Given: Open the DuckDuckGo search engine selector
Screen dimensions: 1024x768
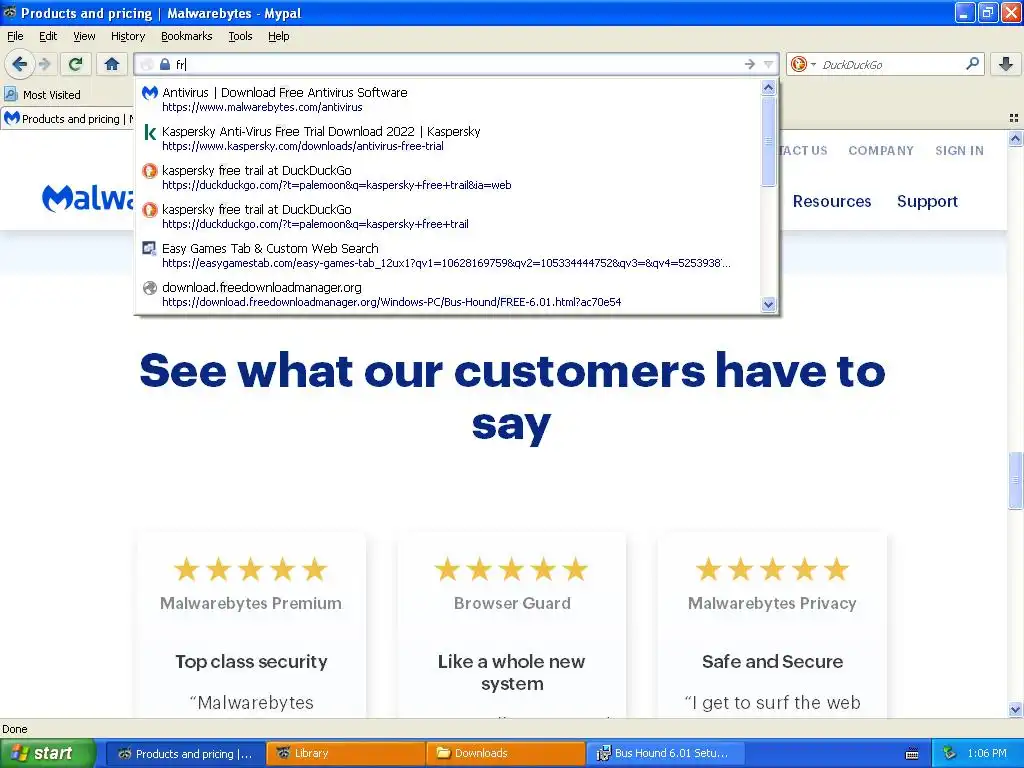Looking at the screenshot, I should (803, 64).
